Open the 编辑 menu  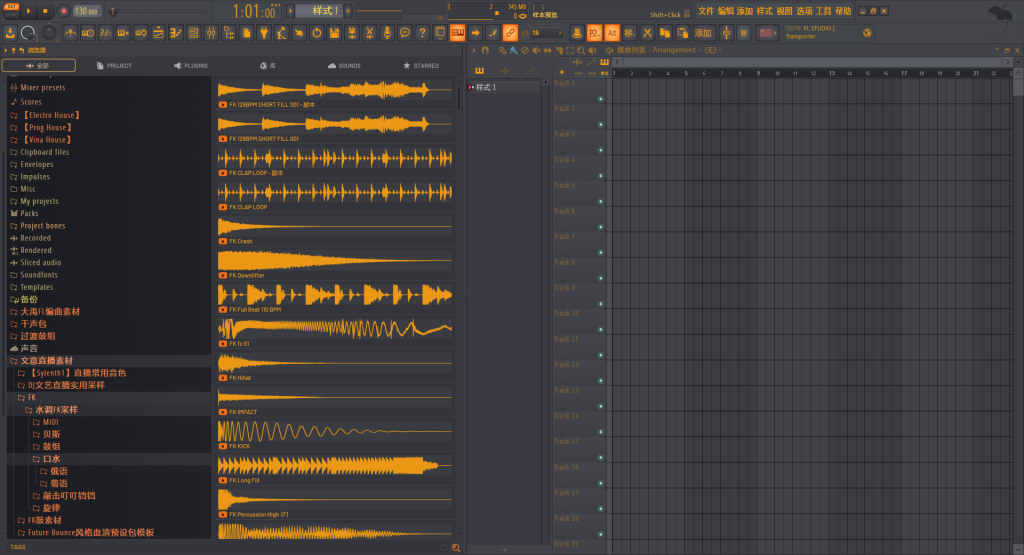point(726,11)
